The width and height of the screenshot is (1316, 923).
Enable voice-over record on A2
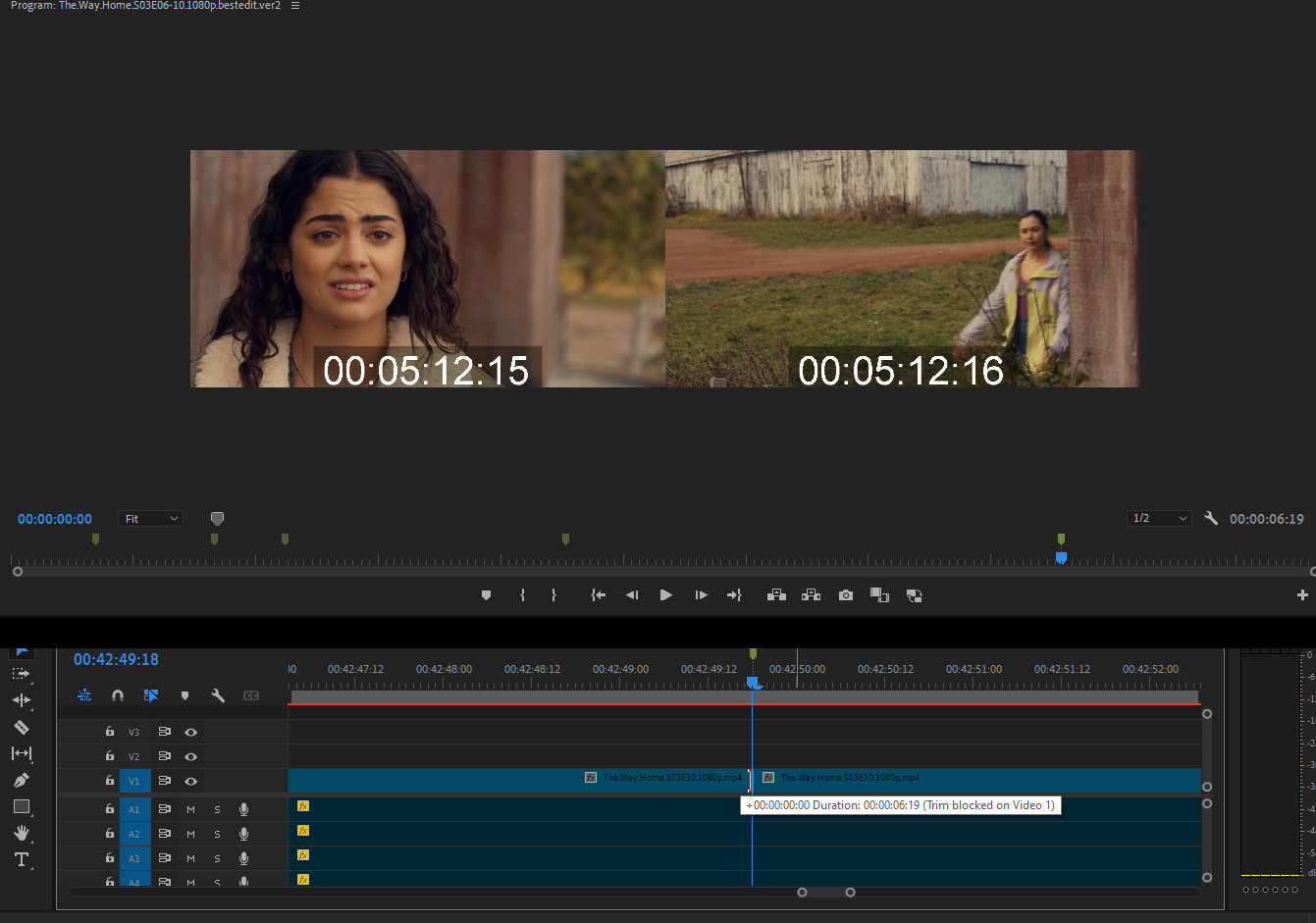pos(243,834)
